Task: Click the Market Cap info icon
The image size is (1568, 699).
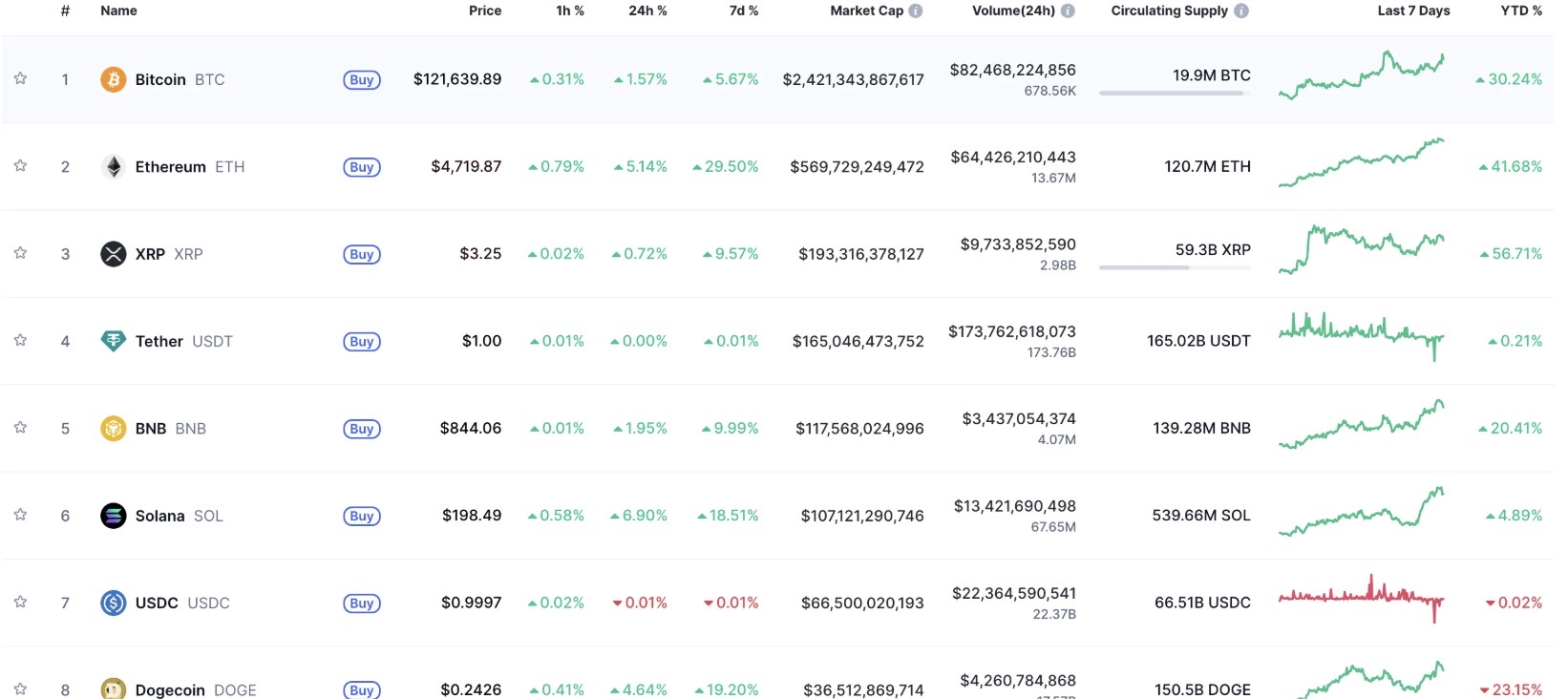Action: pos(916,11)
